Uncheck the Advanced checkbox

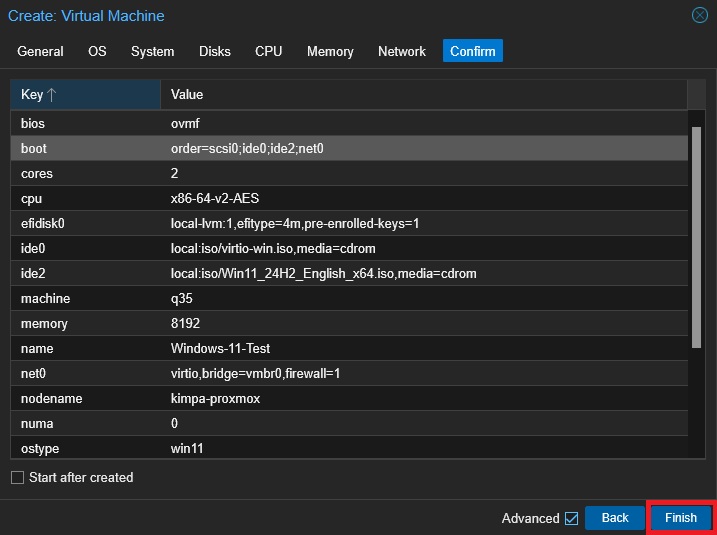click(571, 518)
